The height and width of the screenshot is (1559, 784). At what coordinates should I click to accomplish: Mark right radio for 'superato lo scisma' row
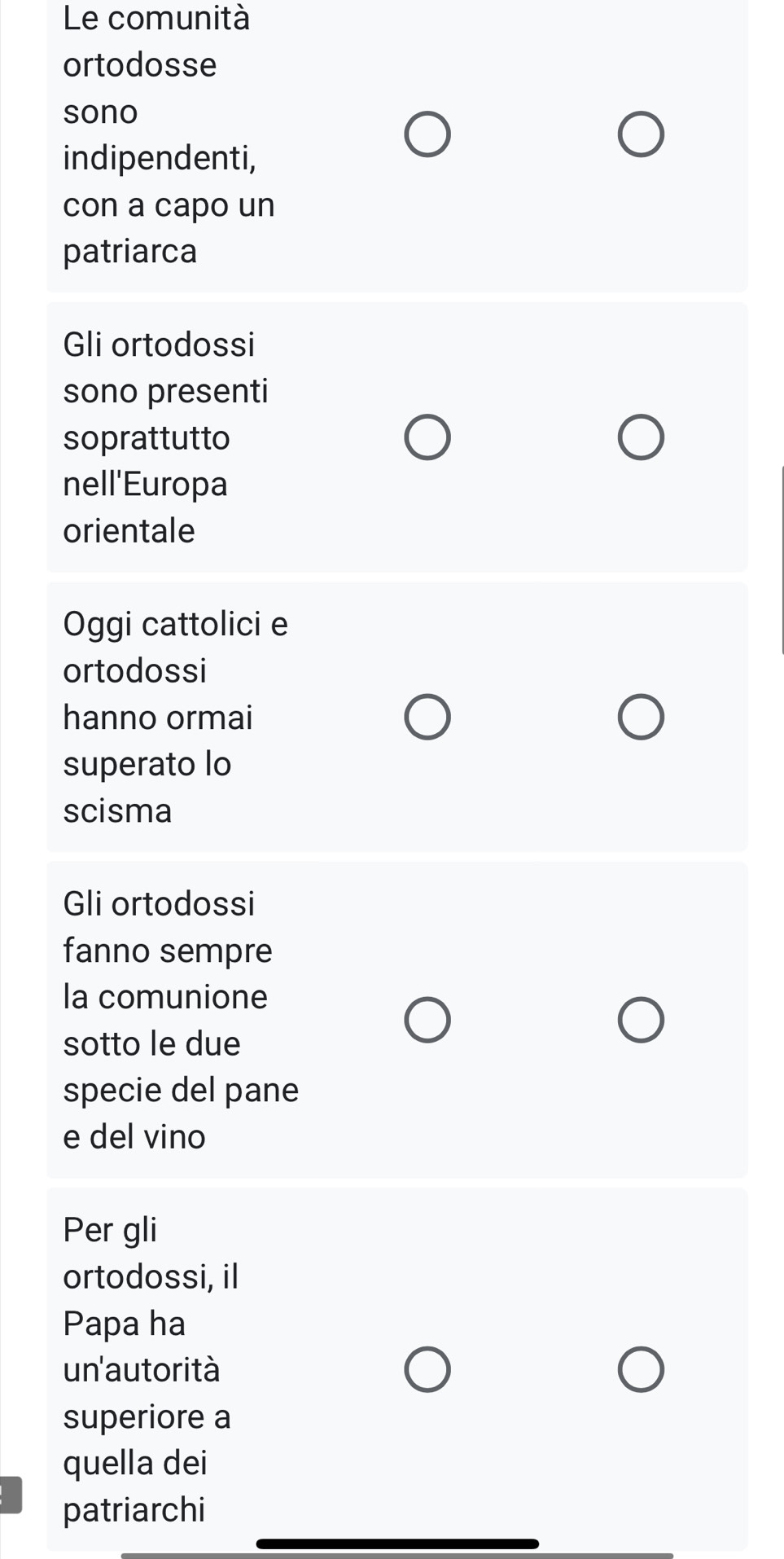pos(641,718)
